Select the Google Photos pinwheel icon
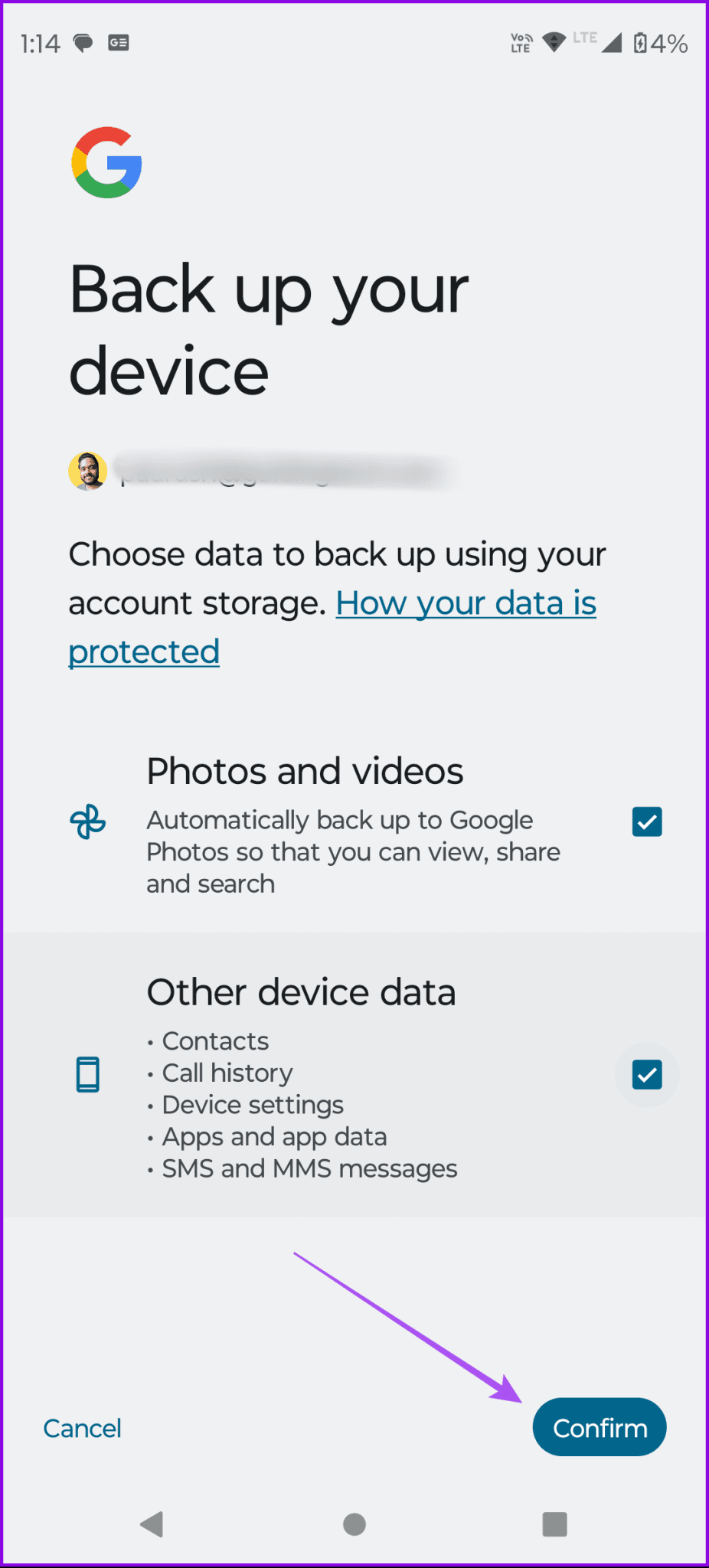The height and width of the screenshot is (1568, 709). 88,822
